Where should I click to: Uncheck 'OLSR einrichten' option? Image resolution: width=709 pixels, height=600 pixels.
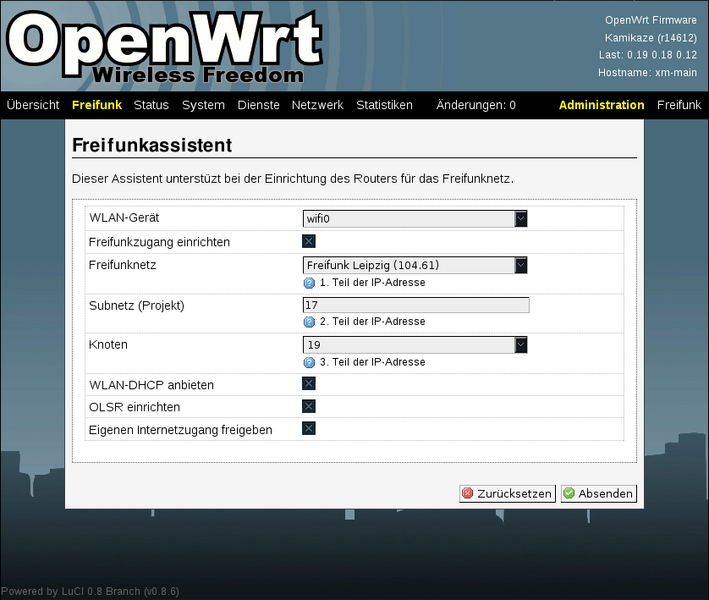pyautogui.click(x=309, y=406)
